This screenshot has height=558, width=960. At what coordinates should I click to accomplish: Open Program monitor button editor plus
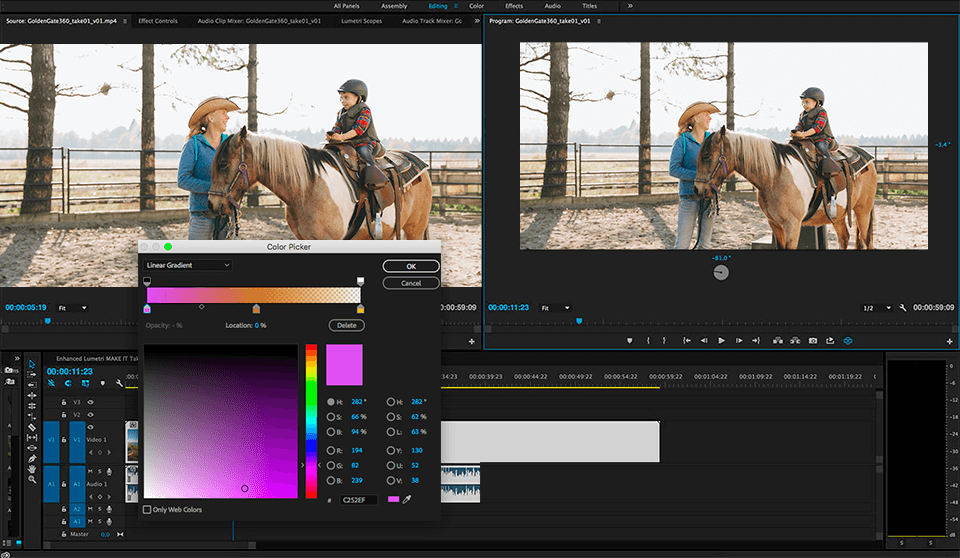950,341
